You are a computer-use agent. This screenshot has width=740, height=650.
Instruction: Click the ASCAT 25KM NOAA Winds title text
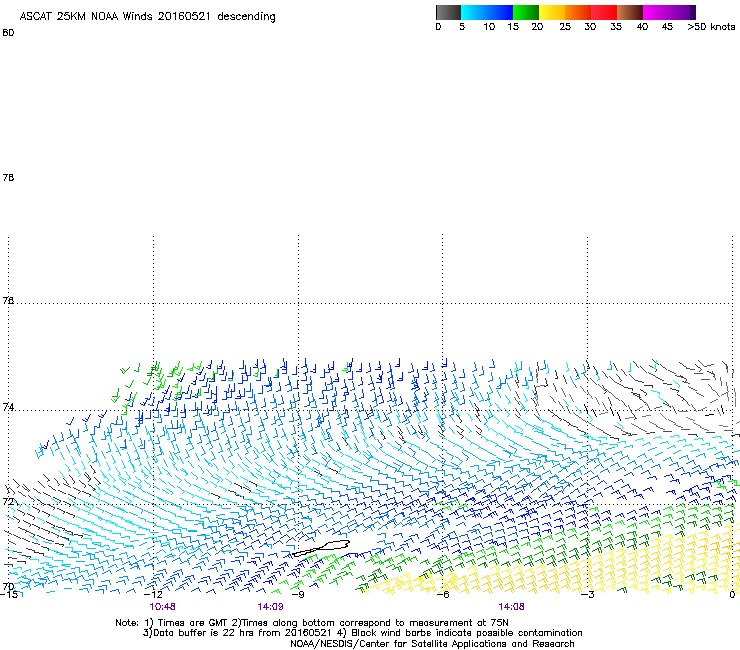(x=147, y=17)
